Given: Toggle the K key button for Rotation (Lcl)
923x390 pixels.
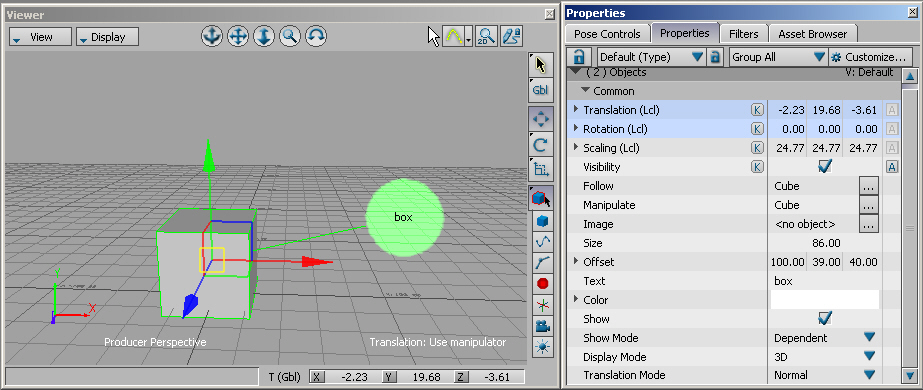Looking at the screenshot, I should tap(757, 129).
